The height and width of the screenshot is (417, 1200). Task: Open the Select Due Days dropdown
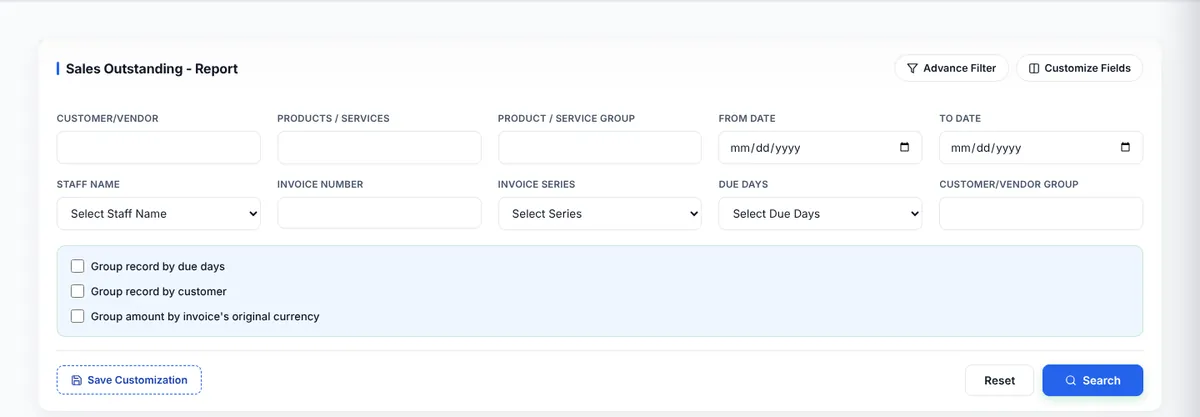pyautogui.click(x=820, y=213)
